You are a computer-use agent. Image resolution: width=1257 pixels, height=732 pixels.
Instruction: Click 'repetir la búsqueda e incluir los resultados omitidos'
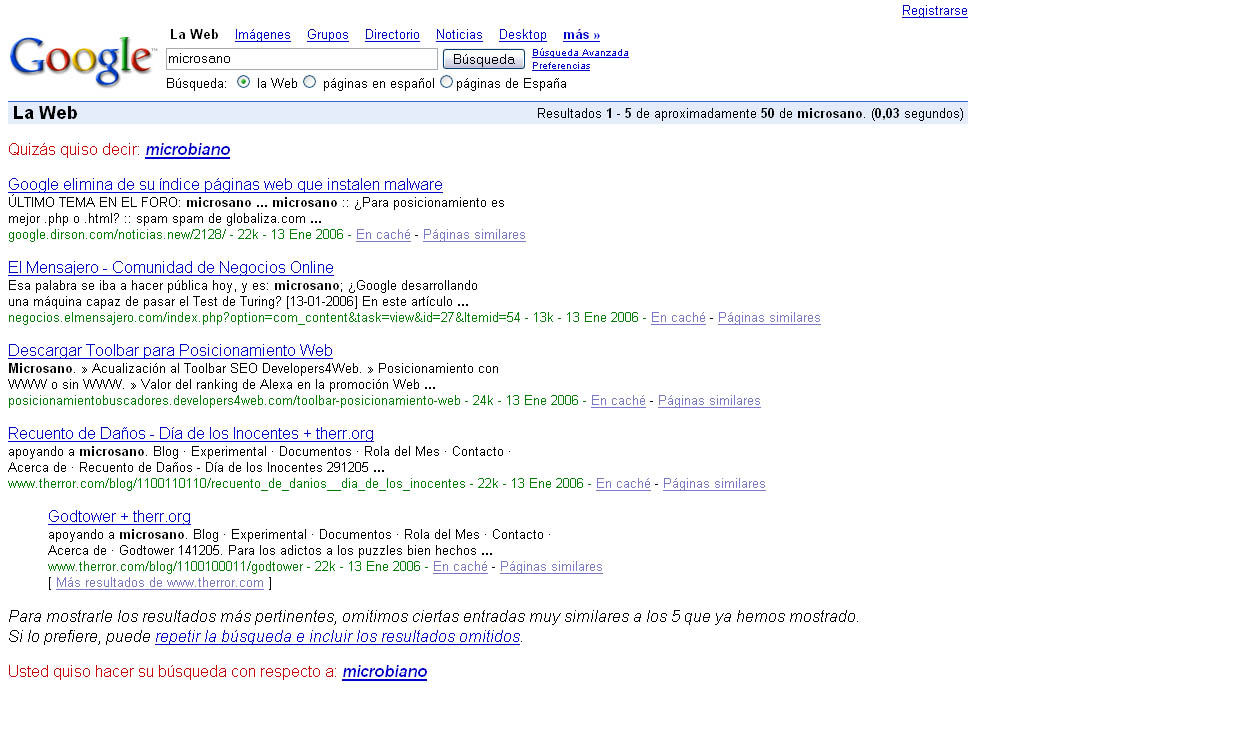tap(338, 637)
